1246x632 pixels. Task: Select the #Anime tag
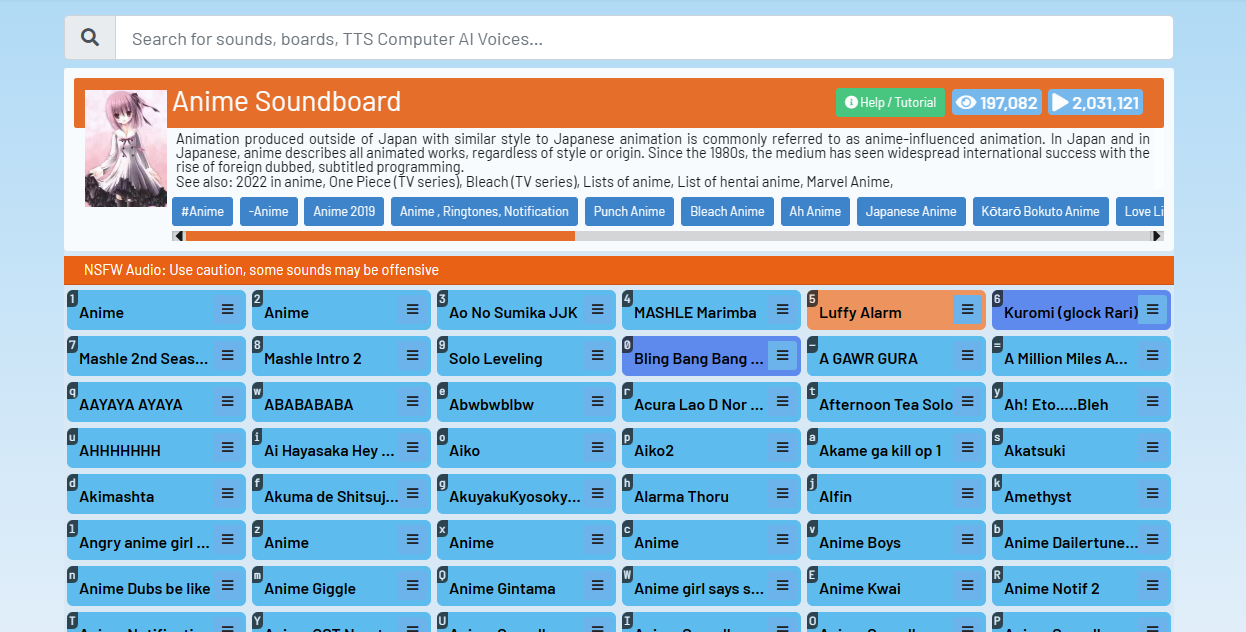point(202,212)
